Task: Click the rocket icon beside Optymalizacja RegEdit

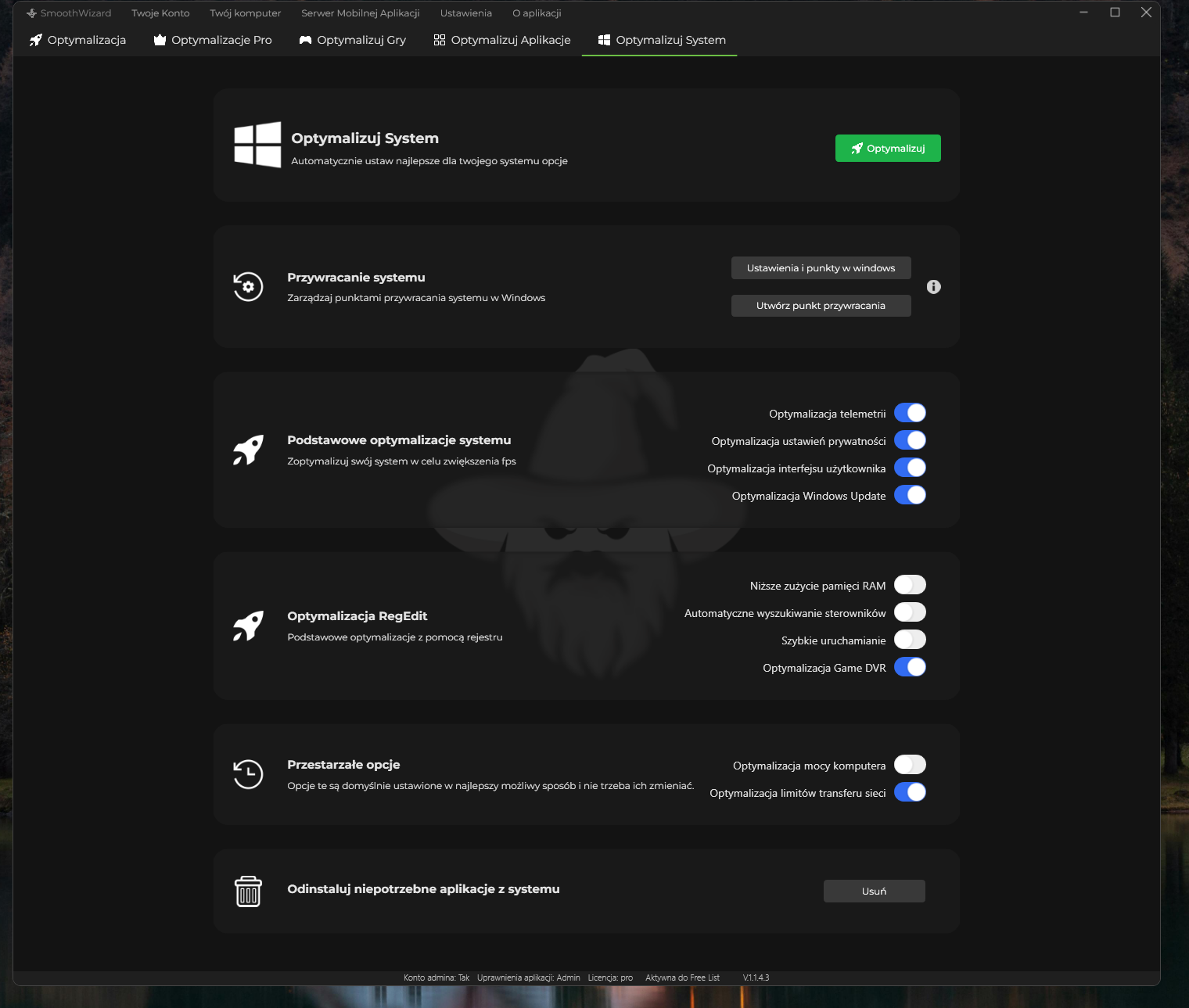Action: point(248,626)
